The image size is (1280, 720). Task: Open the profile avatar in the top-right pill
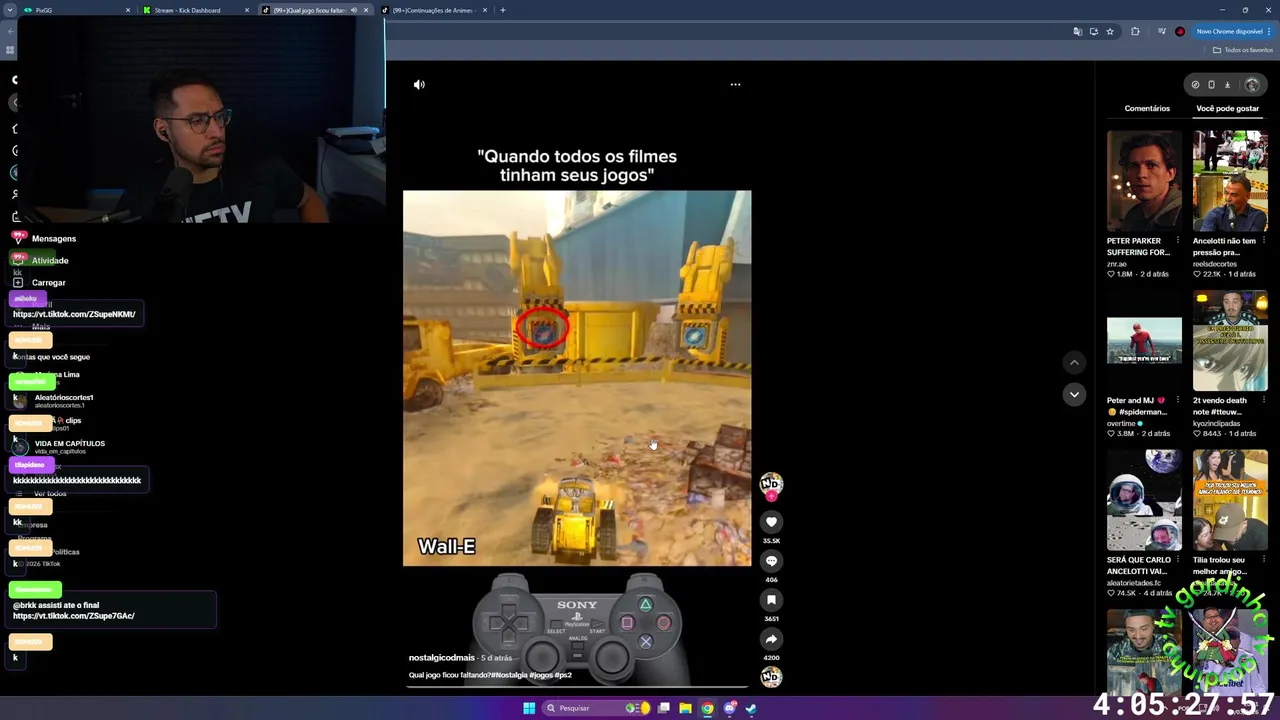tap(1251, 85)
